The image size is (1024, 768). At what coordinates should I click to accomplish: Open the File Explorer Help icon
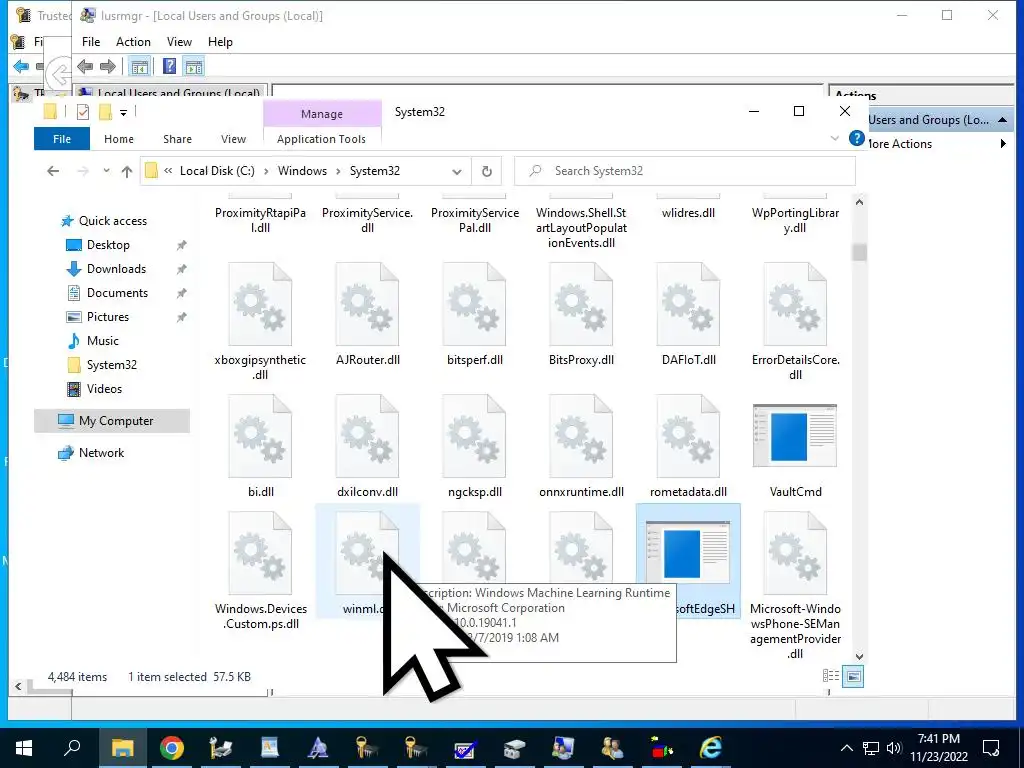[856, 138]
